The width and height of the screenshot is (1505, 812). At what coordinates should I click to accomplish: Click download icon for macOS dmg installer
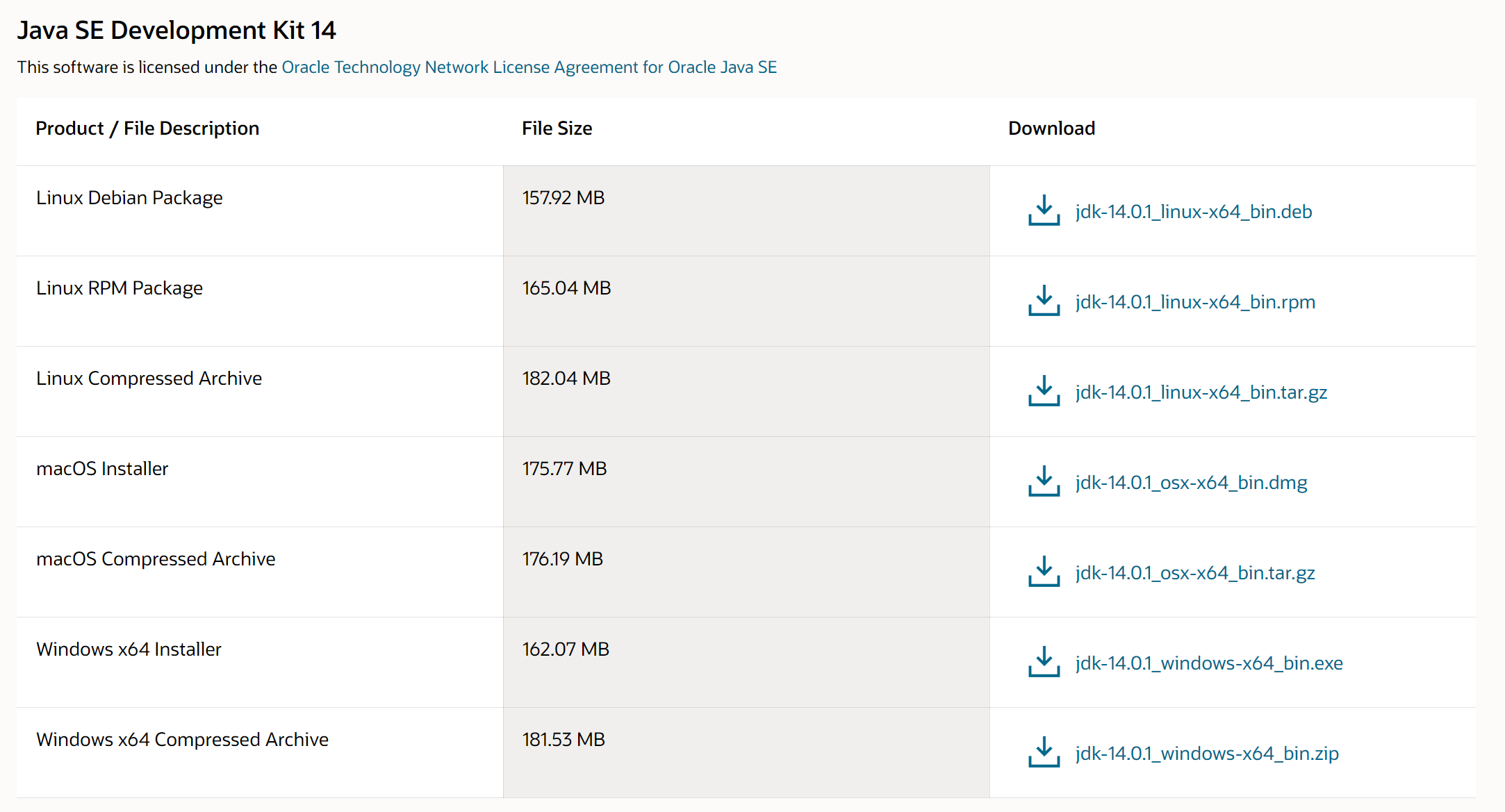pyautogui.click(x=1044, y=481)
